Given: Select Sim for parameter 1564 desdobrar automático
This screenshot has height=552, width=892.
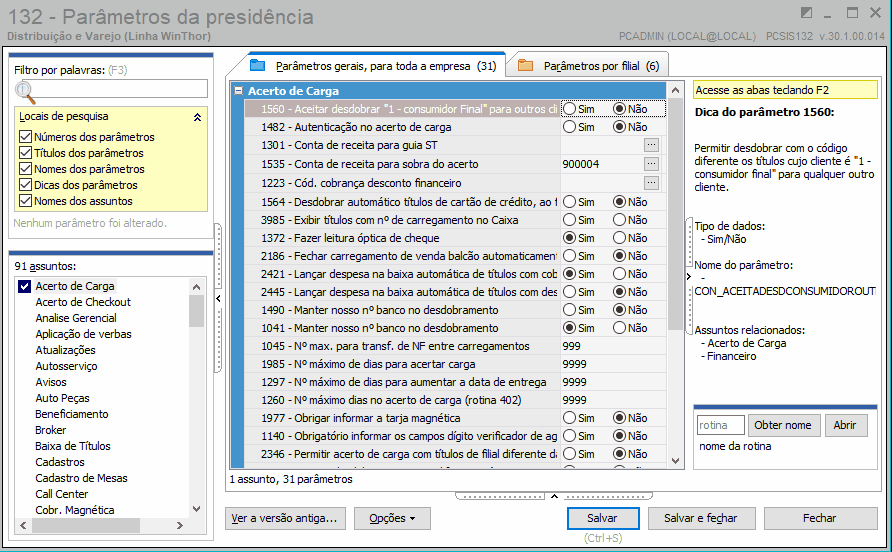Looking at the screenshot, I should (x=569, y=202).
